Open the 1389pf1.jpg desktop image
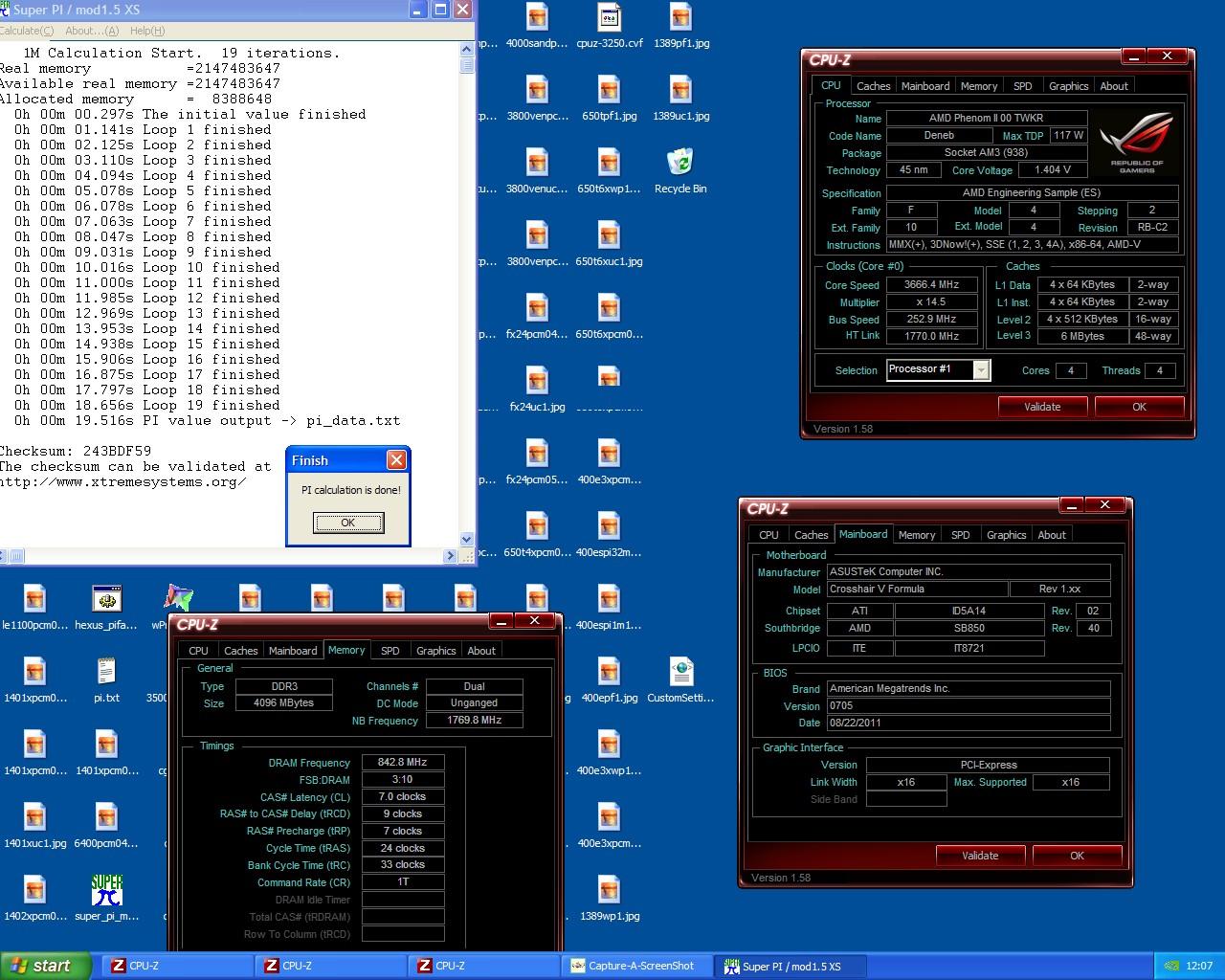 point(680,26)
